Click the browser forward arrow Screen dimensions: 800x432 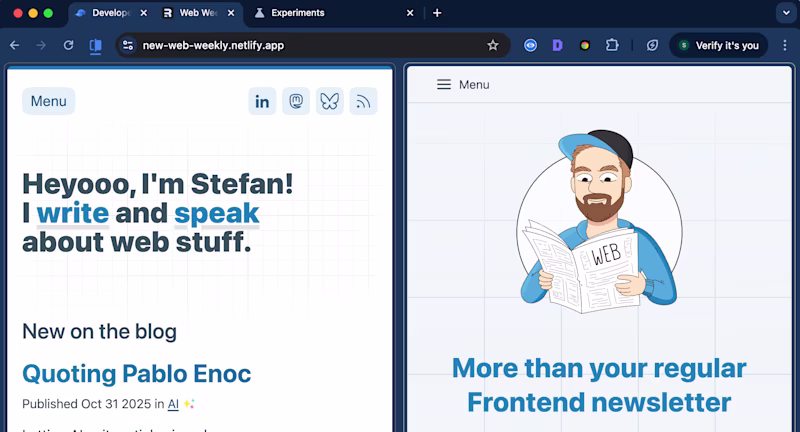pos(41,45)
